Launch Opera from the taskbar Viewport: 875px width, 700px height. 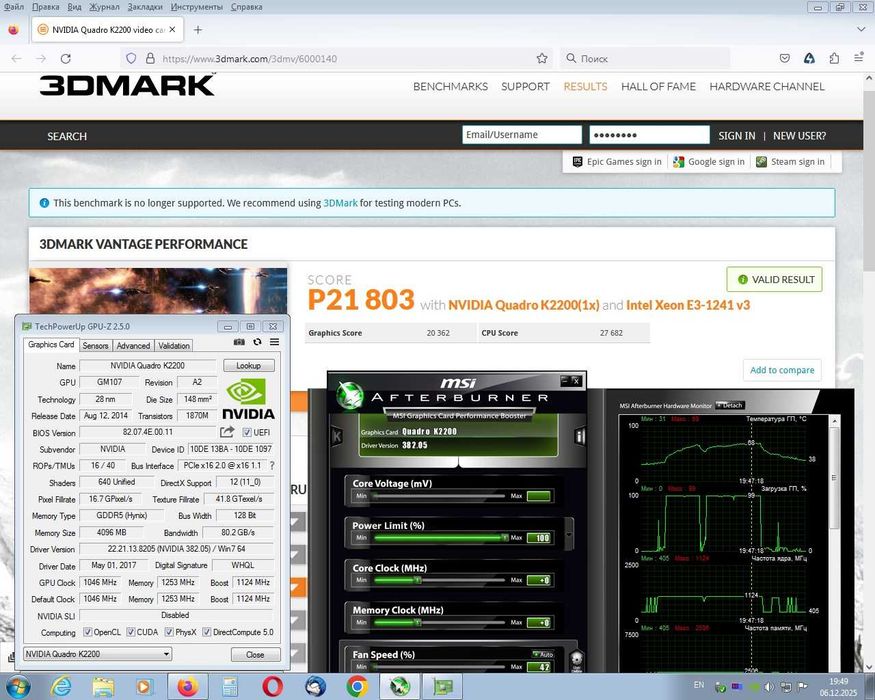272,686
